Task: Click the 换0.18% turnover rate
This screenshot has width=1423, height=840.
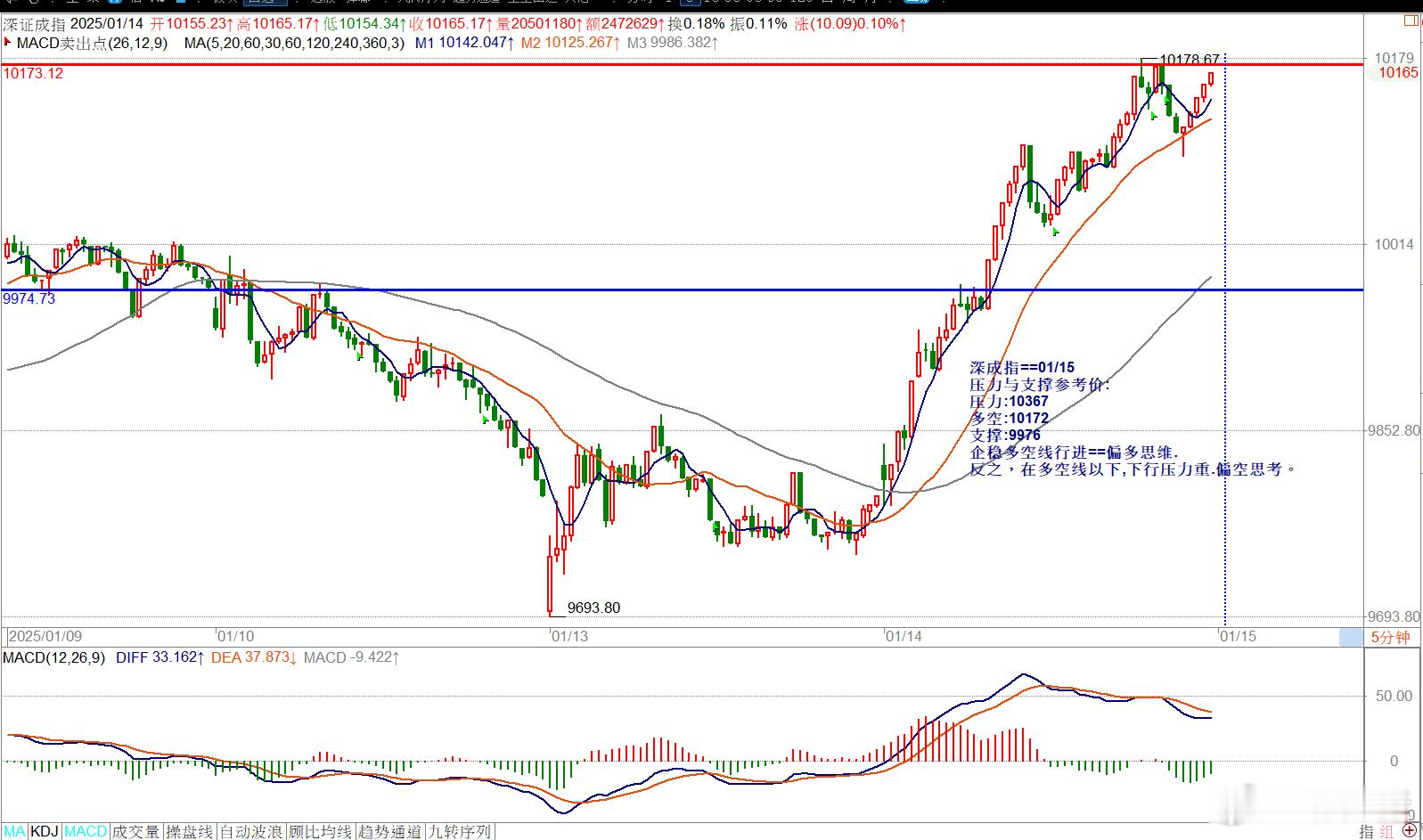Action: 697,24
